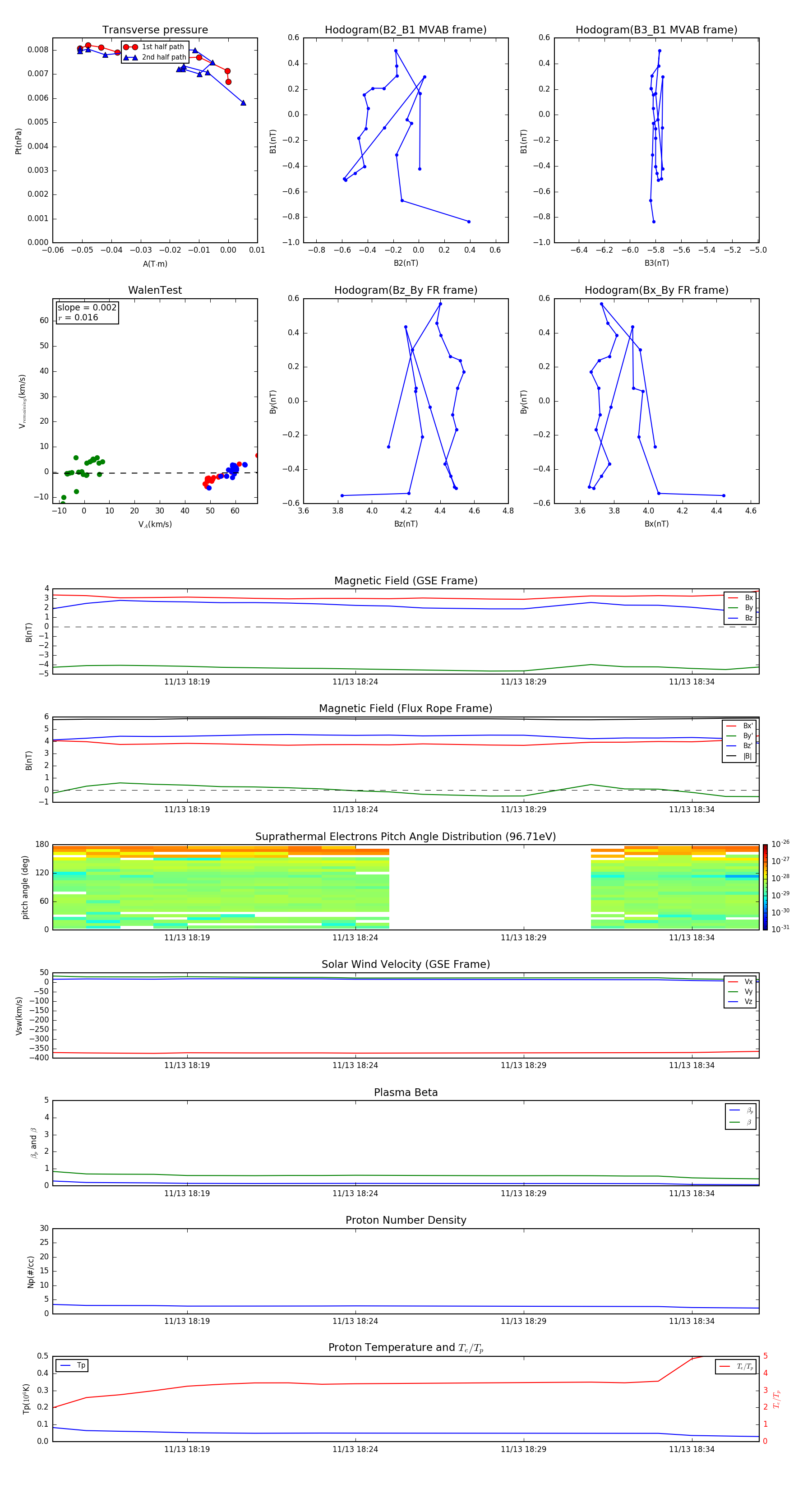
Task: Click '|B|' legend entry in Flux Rope plot
Action: [x=739, y=756]
